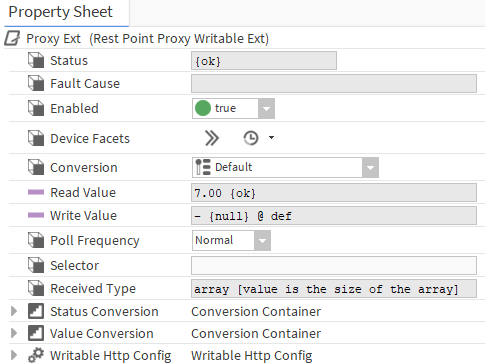
Task: Expand the Value Conversion row
Action: [x=14, y=333]
